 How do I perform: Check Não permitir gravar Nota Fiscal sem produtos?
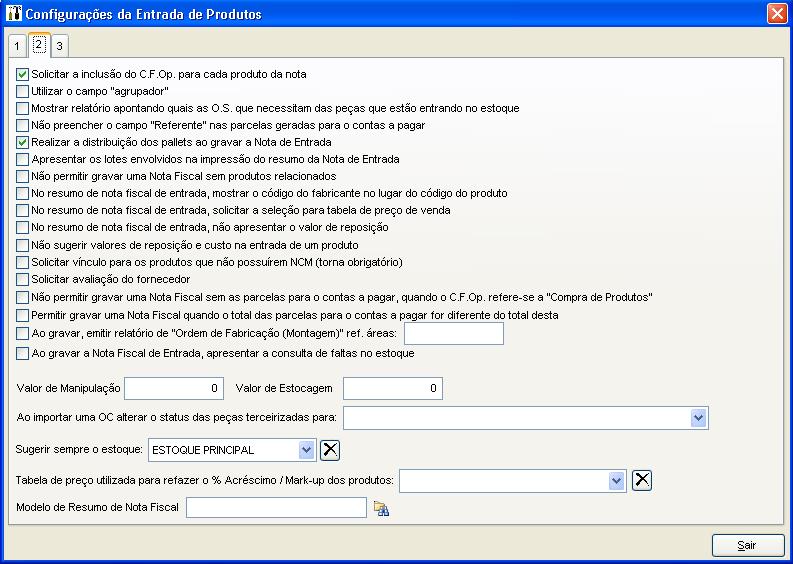pyautogui.click(x=22, y=177)
